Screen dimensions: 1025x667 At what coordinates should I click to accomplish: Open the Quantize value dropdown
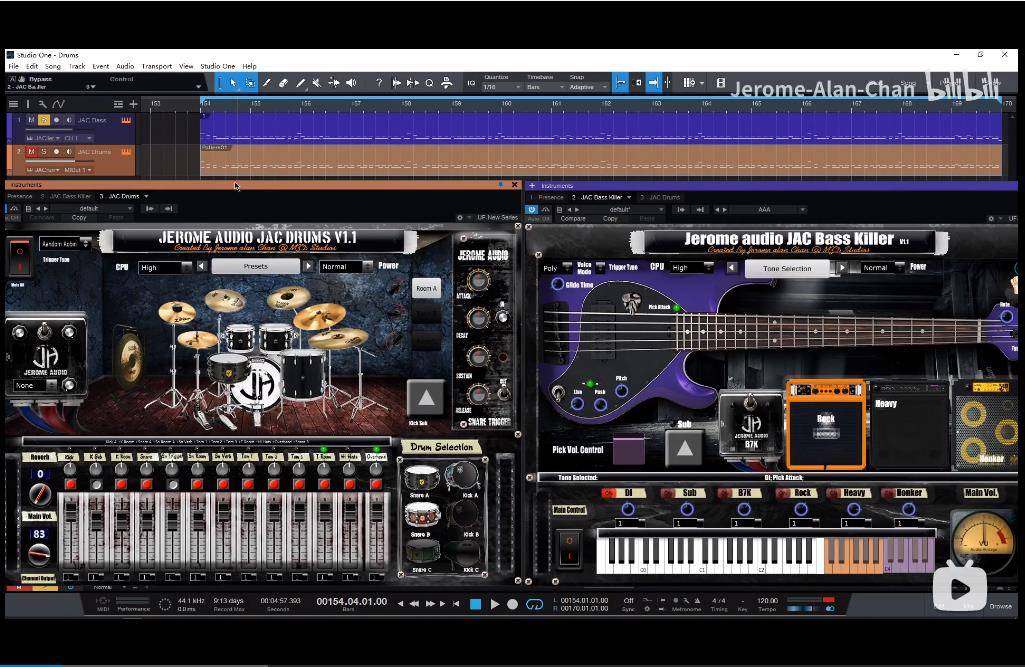(x=502, y=87)
